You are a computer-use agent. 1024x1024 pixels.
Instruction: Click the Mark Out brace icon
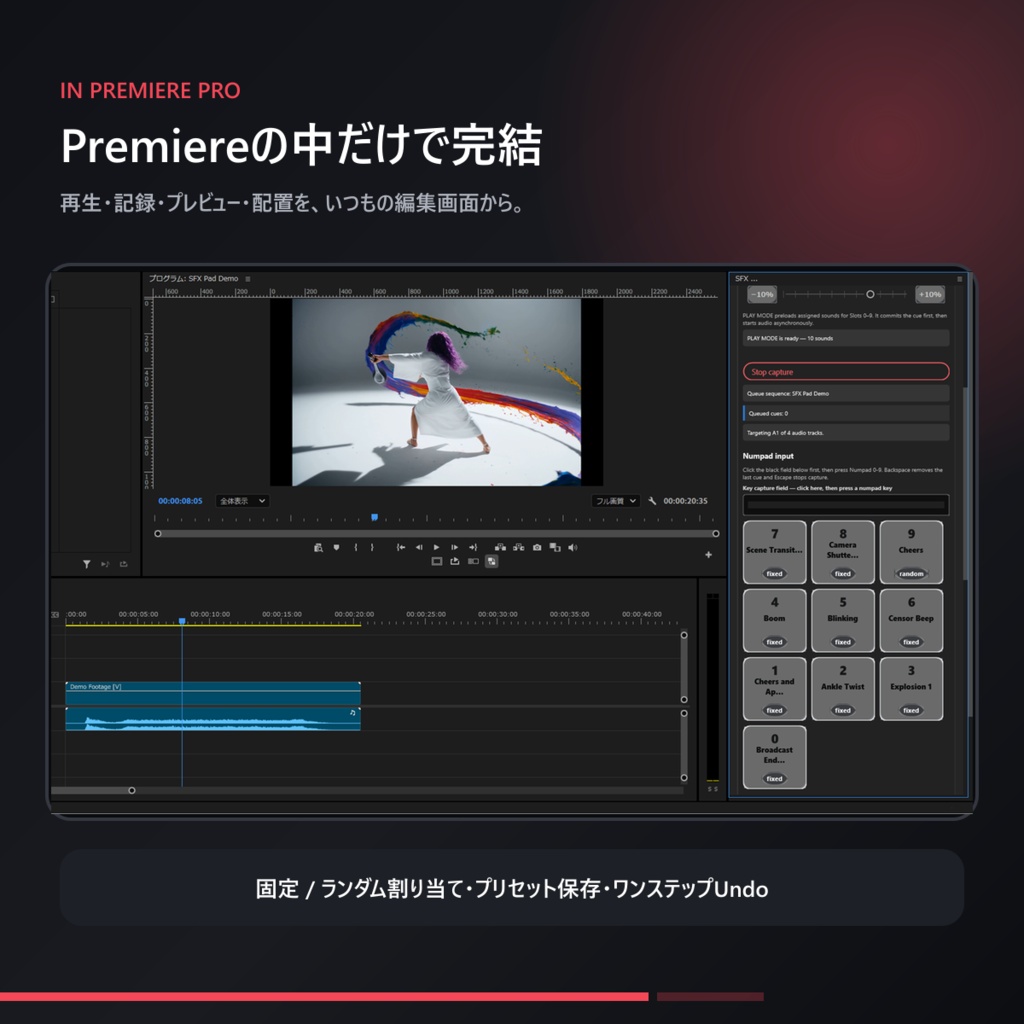[372, 547]
